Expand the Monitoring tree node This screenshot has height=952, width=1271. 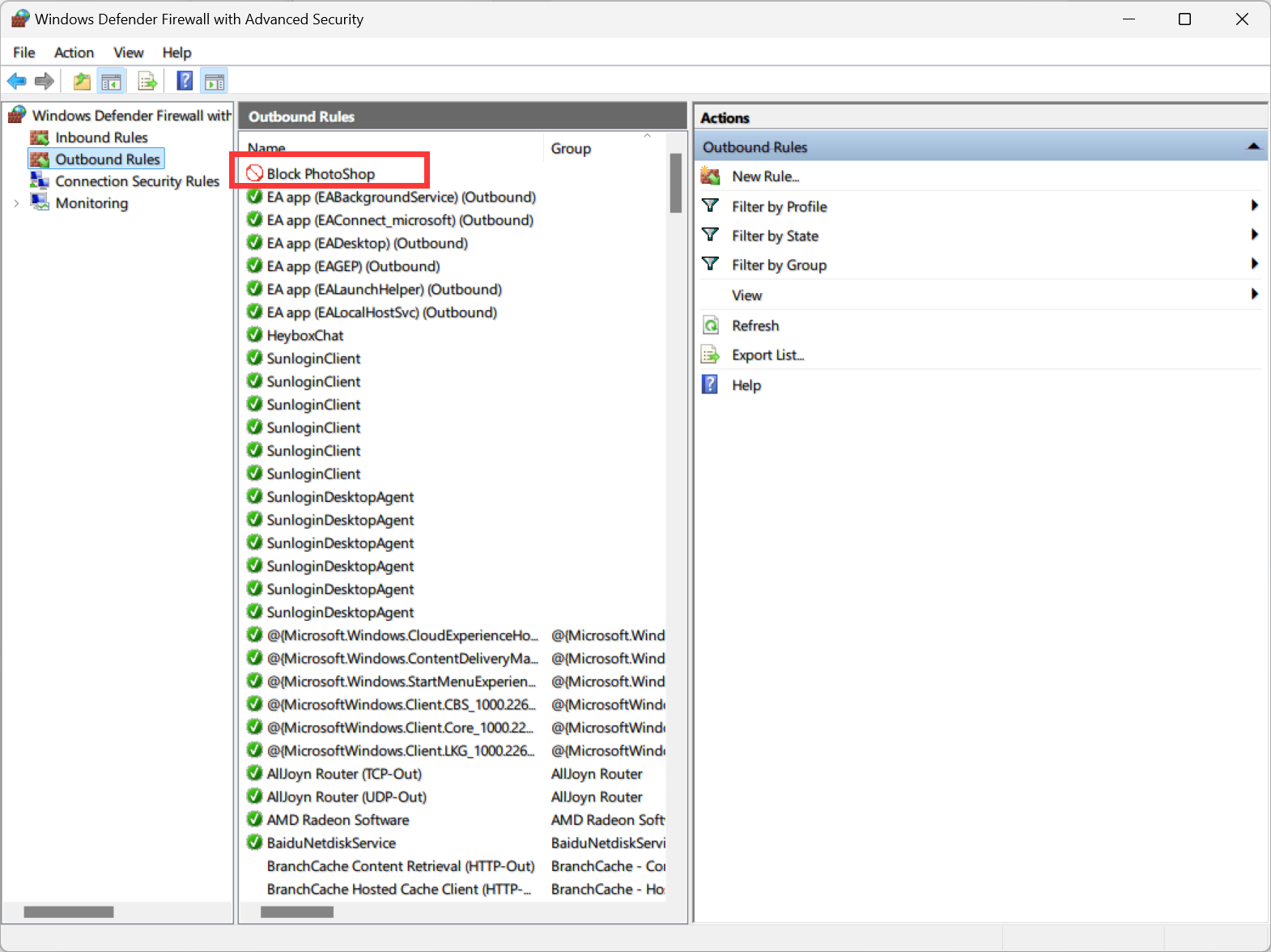pyautogui.click(x=16, y=203)
